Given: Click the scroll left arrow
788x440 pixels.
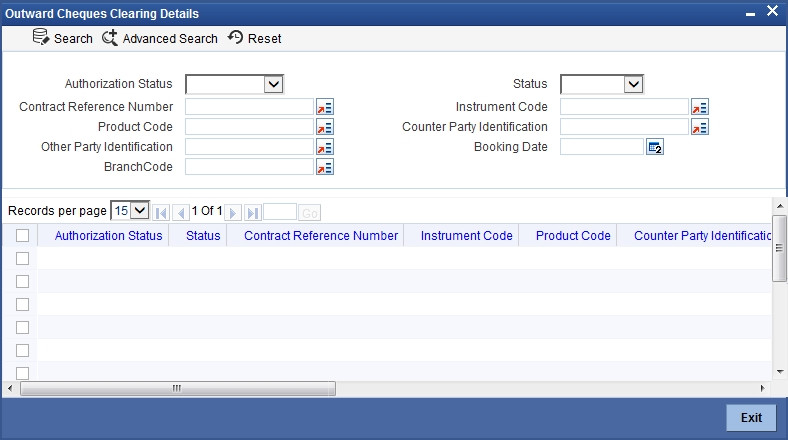Looking at the screenshot, I should 10,388.
